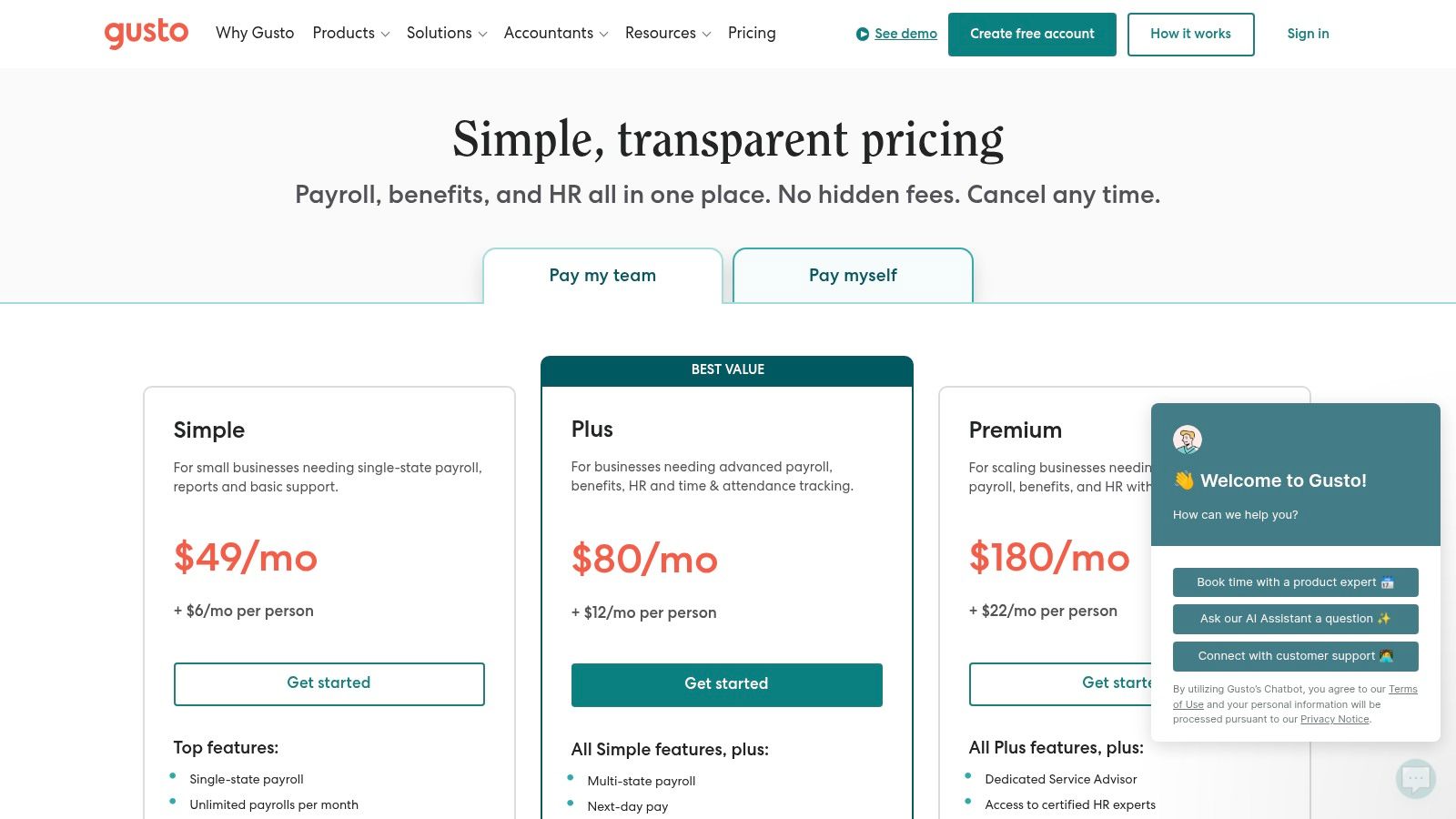Click Create free account button
The height and width of the screenshot is (819, 1456).
pos(1032,35)
